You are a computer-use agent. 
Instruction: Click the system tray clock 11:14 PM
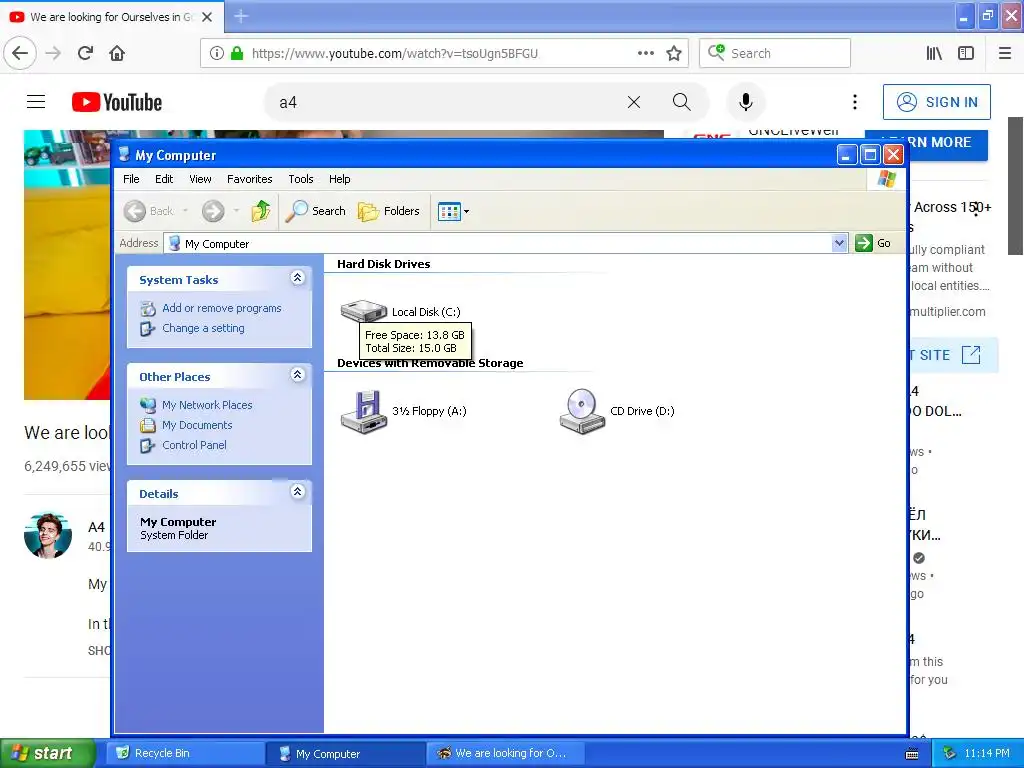click(x=986, y=753)
